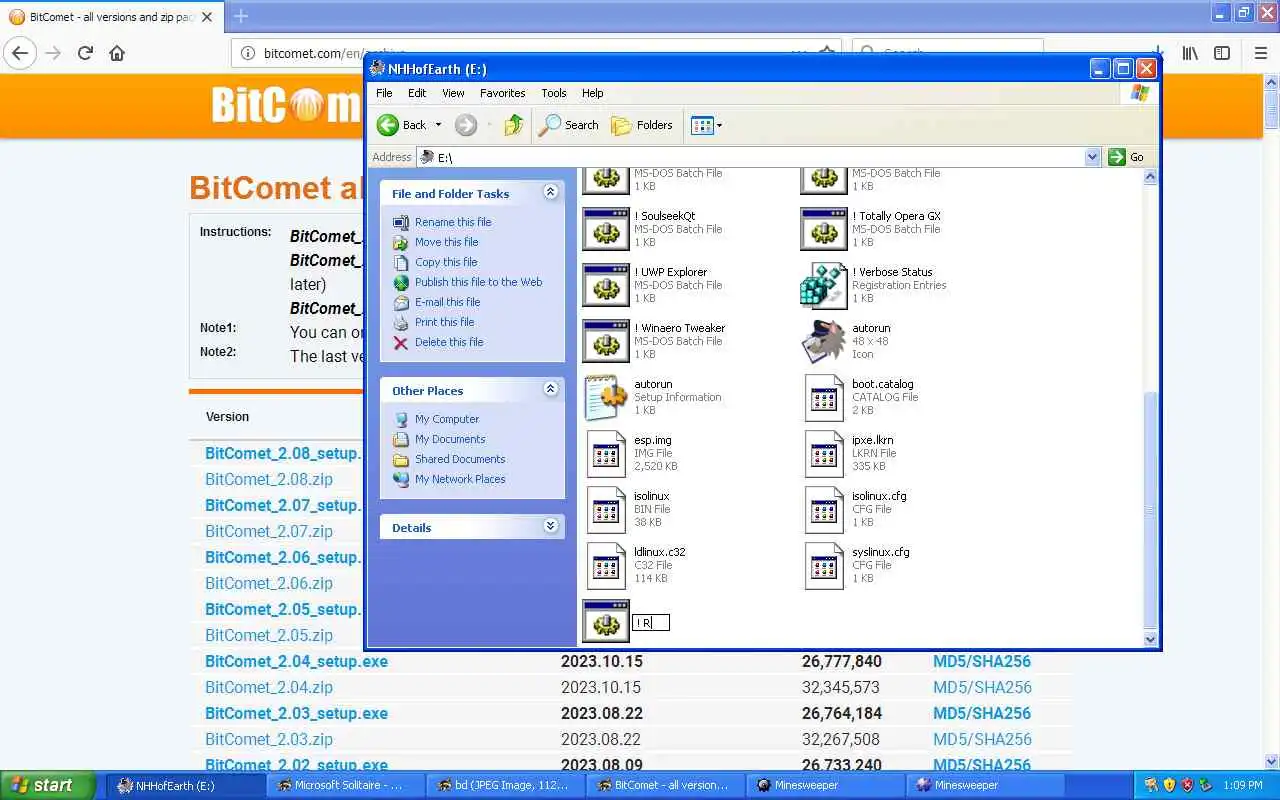Viewport: 1280px width, 800px height.
Task: Click the Go arrow button beside address bar
Action: (1117, 157)
